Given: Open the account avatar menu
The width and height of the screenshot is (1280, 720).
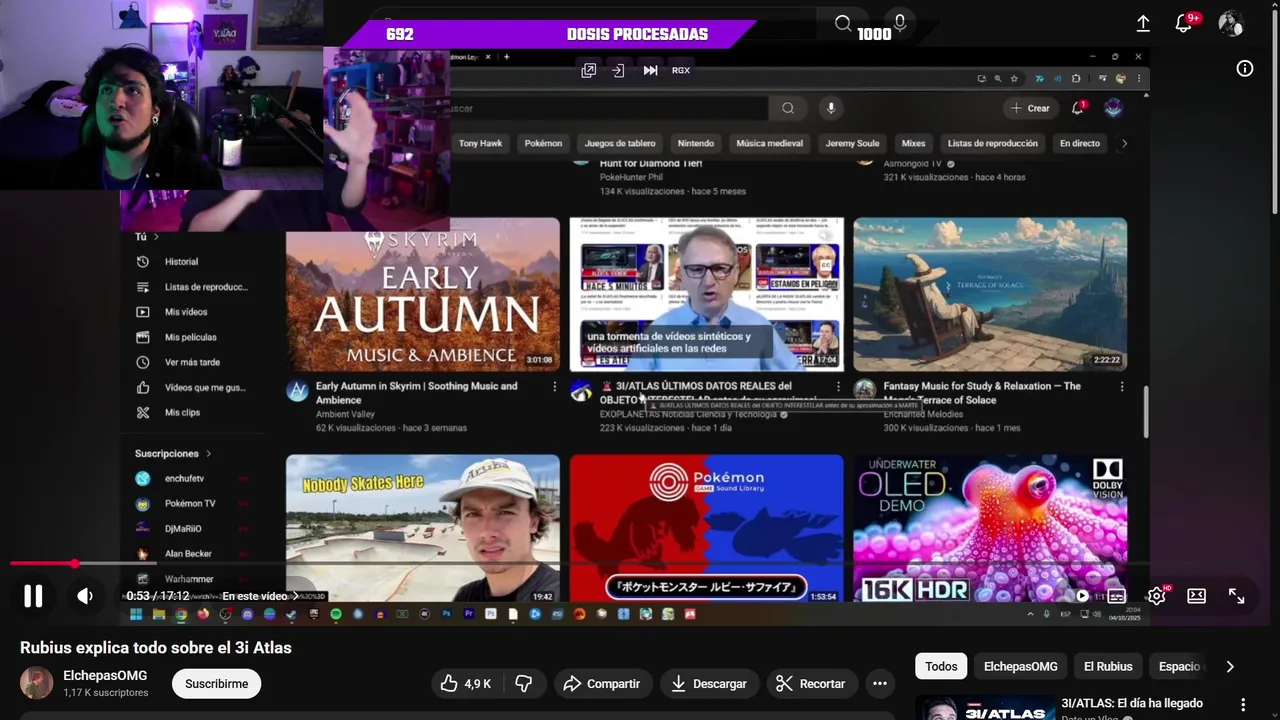Looking at the screenshot, I should tap(1231, 23).
